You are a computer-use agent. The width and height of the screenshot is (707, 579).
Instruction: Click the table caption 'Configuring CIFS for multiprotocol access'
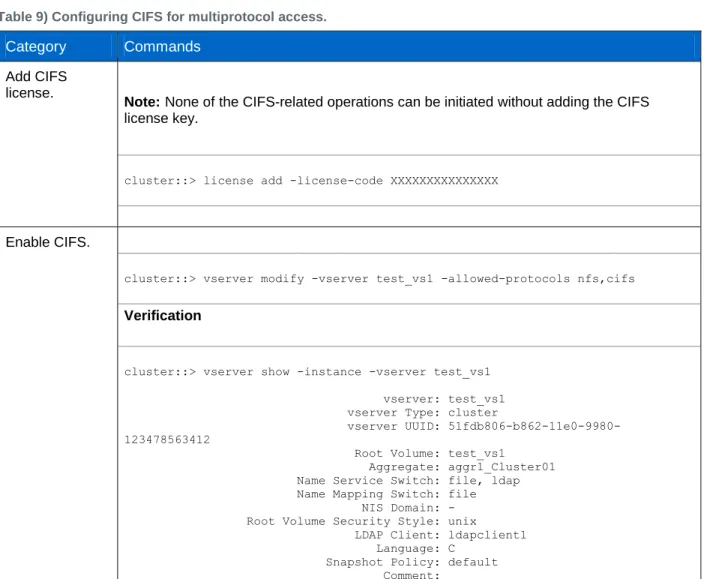189,17
